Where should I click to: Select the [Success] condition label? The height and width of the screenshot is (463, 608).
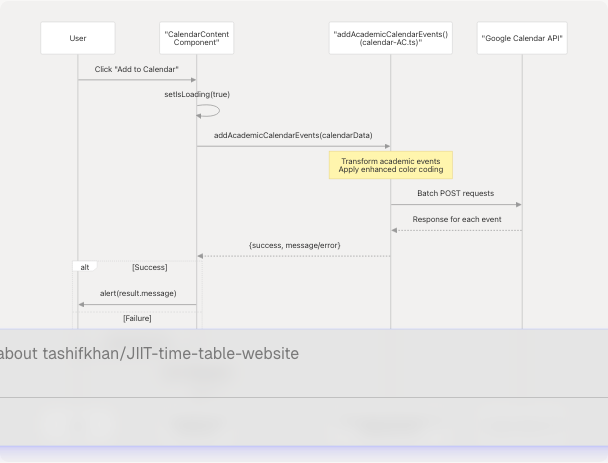(x=149, y=267)
